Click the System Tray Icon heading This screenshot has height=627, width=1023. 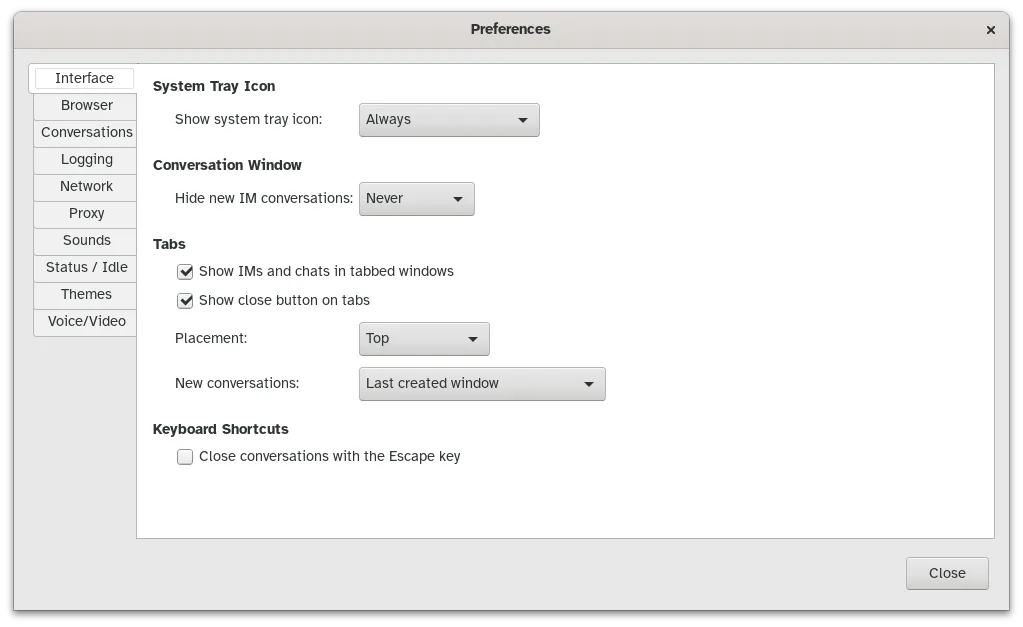coord(214,86)
